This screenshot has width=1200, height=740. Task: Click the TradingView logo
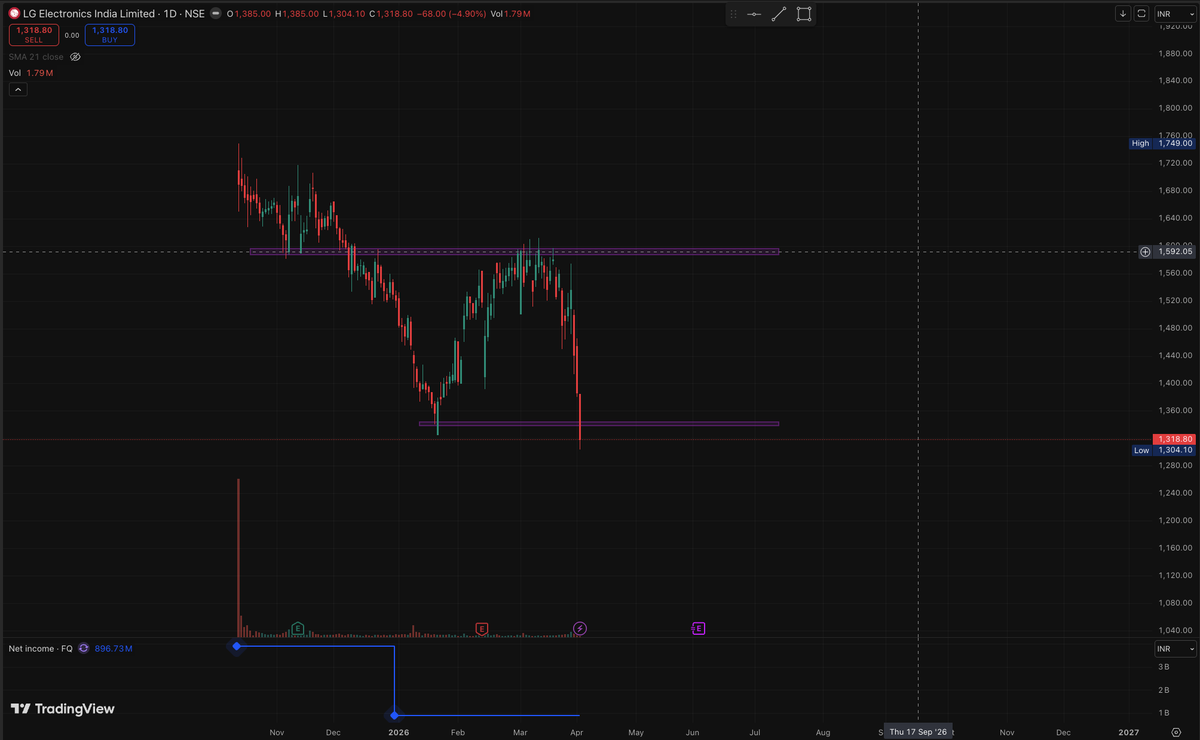(x=63, y=708)
